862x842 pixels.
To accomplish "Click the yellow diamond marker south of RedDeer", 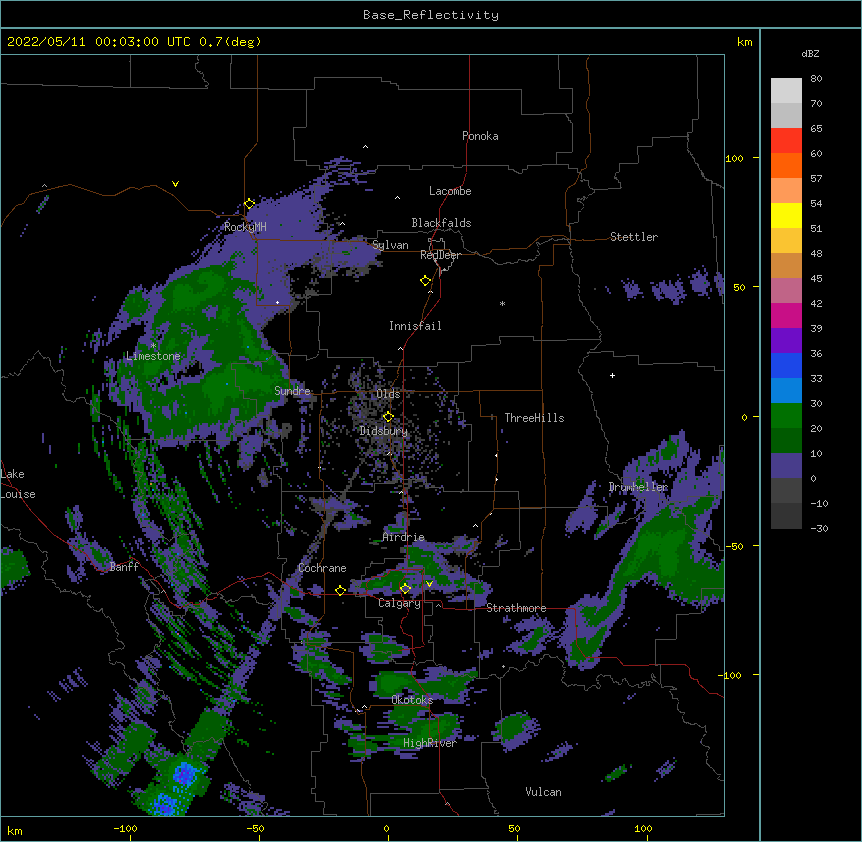I will [x=426, y=281].
